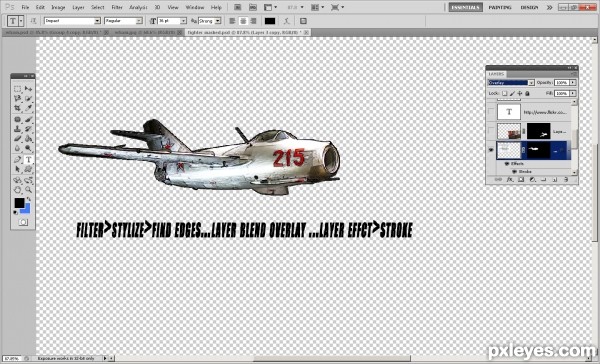This screenshot has height=364, width=600.
Task: Click the Delete layer trash icon
Action: tap(566, 180)
